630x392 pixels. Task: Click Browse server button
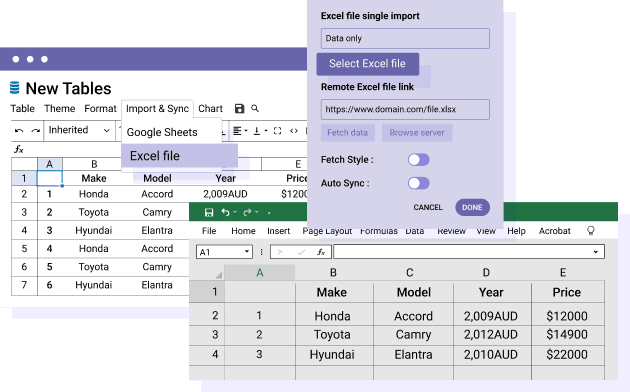pyautogui.click(x=417, y=133)
